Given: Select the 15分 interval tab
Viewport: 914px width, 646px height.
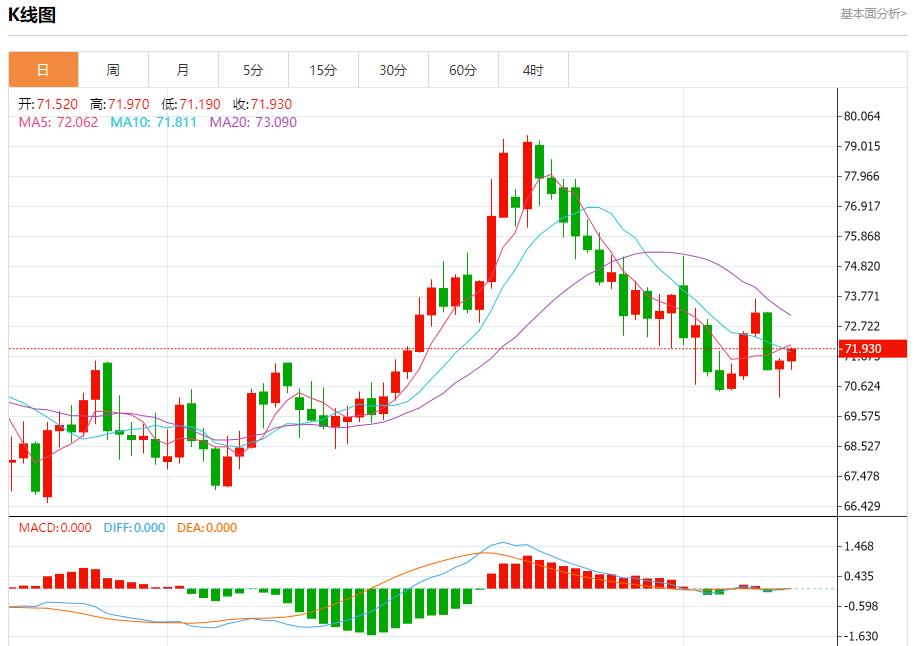Looking at the screenshot, I should tap(323, 70).
